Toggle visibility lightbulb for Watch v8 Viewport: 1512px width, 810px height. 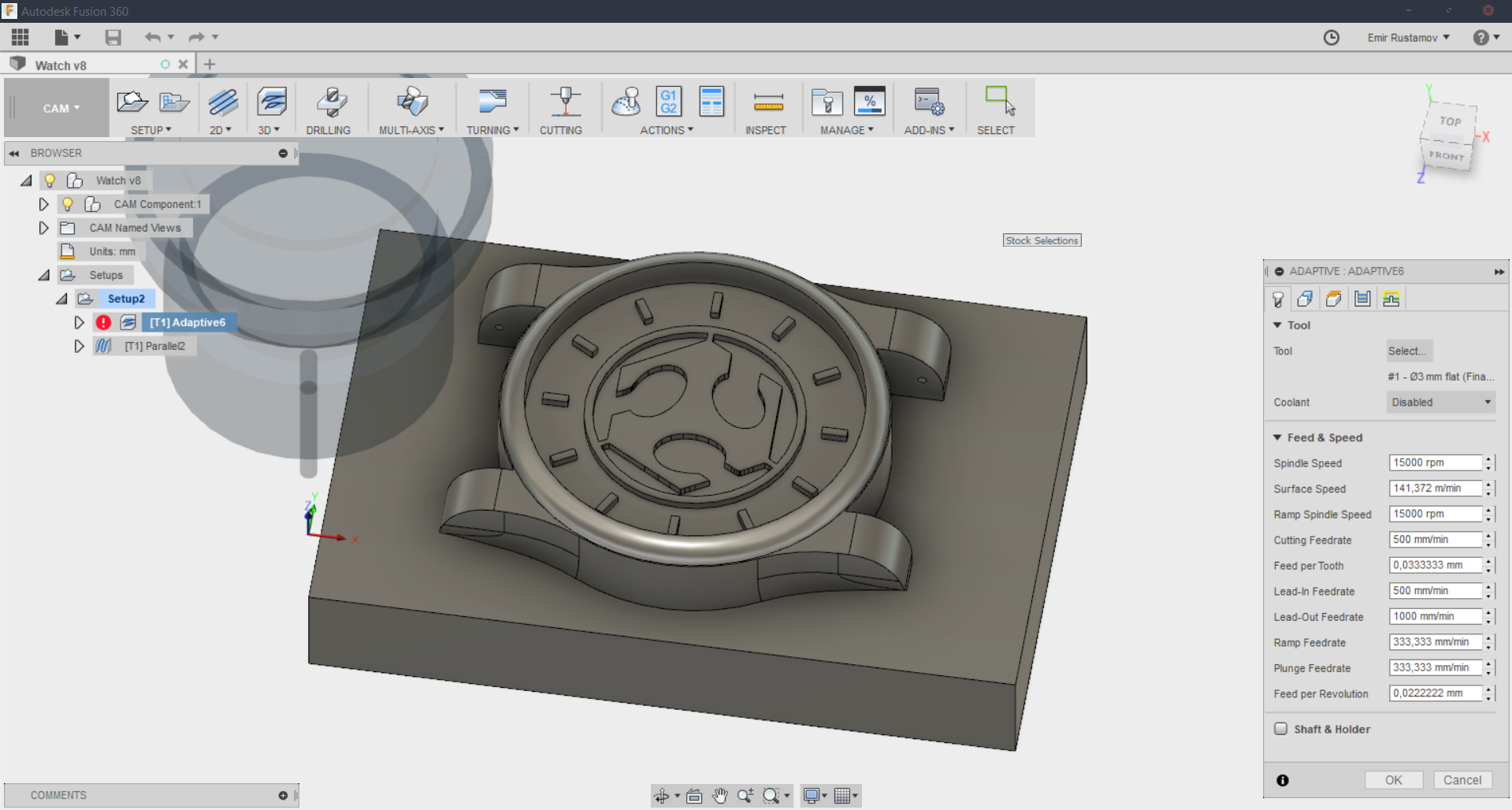pos(50,180)
